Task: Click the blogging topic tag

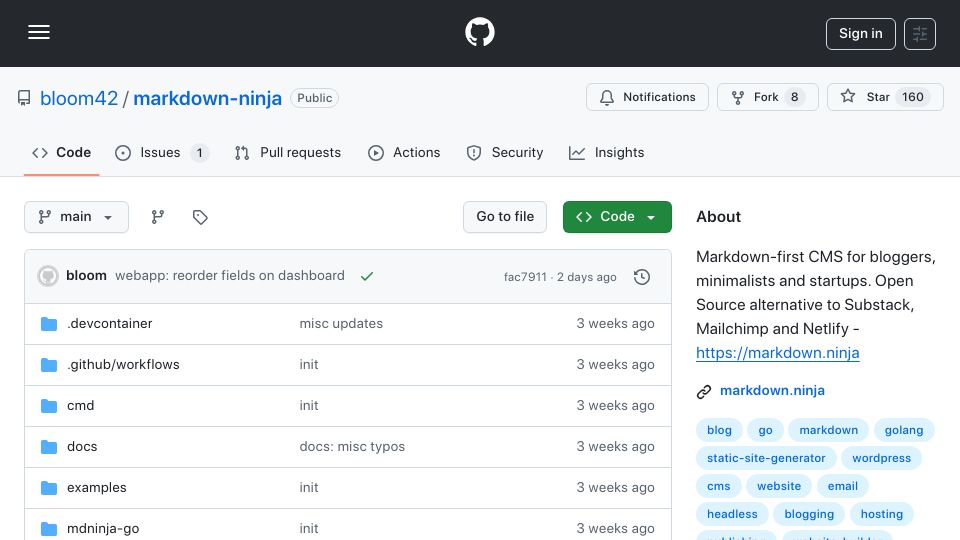Action: 809,514
